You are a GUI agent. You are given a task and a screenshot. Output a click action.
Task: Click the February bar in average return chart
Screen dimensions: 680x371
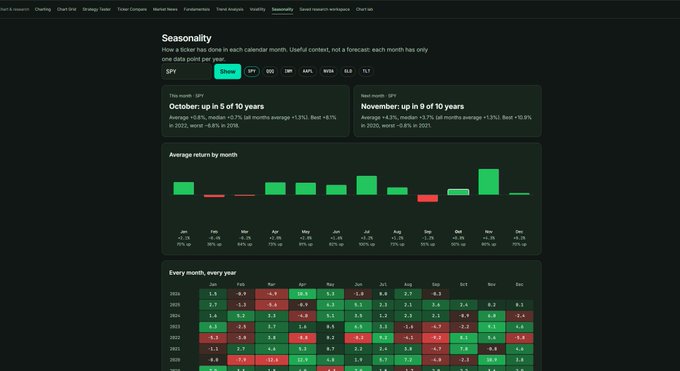click(214, 196)
